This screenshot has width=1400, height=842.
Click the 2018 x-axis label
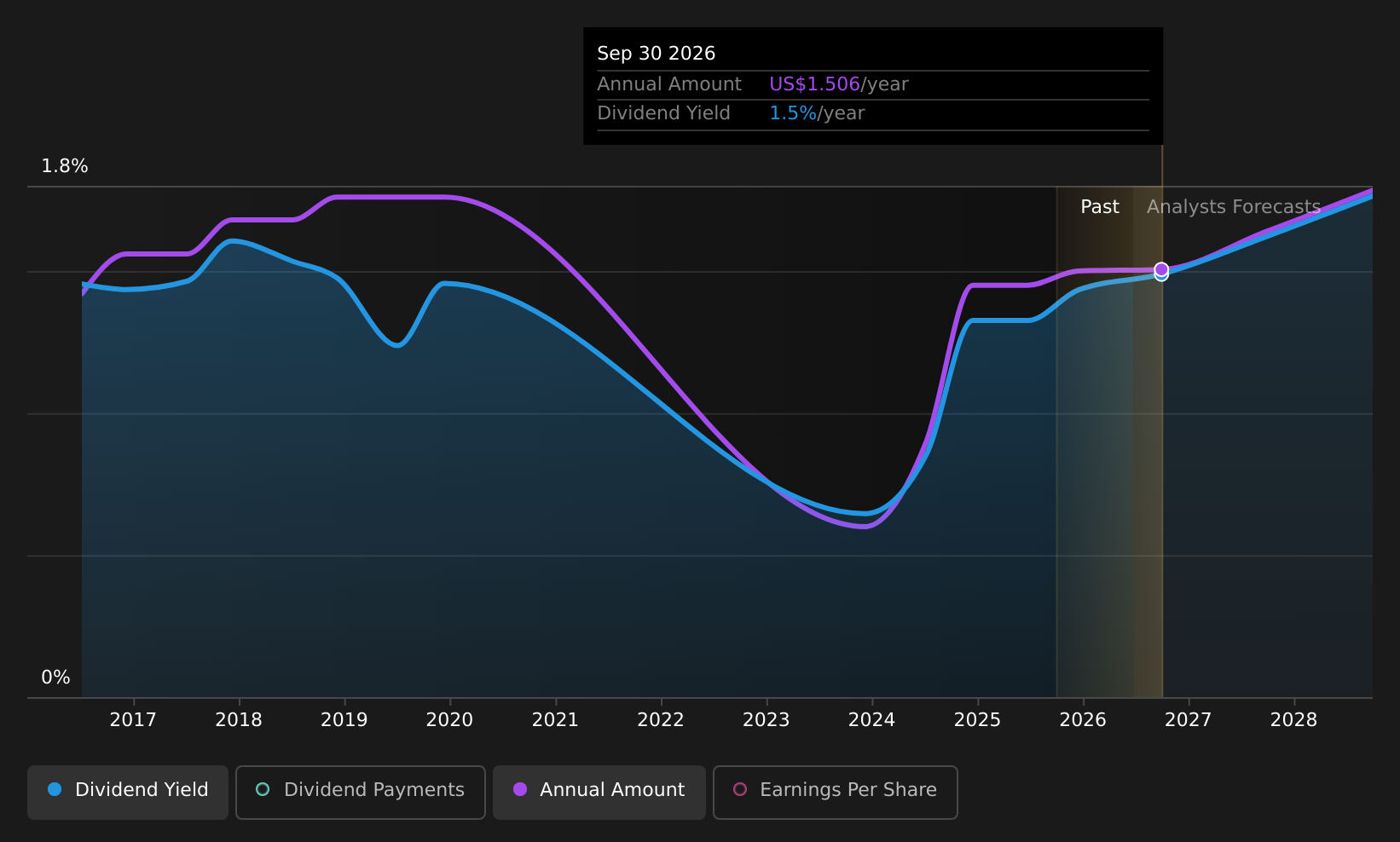pyautogui.click(x=239, y=720)
